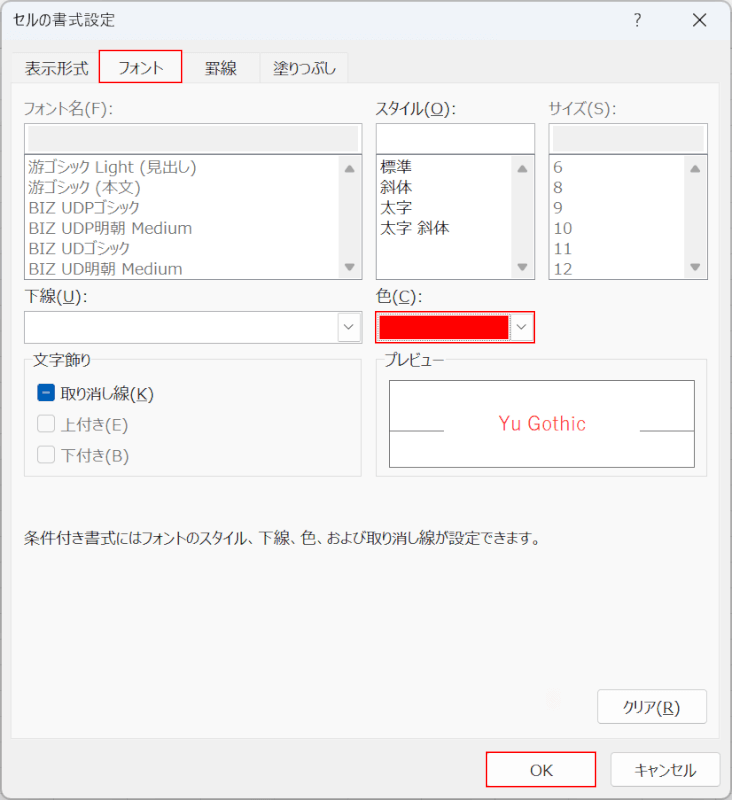Image resolution: width=732 pixels, height=800 pixels.
Task: Click the help question mark icon
Action: tap(638, 21)
